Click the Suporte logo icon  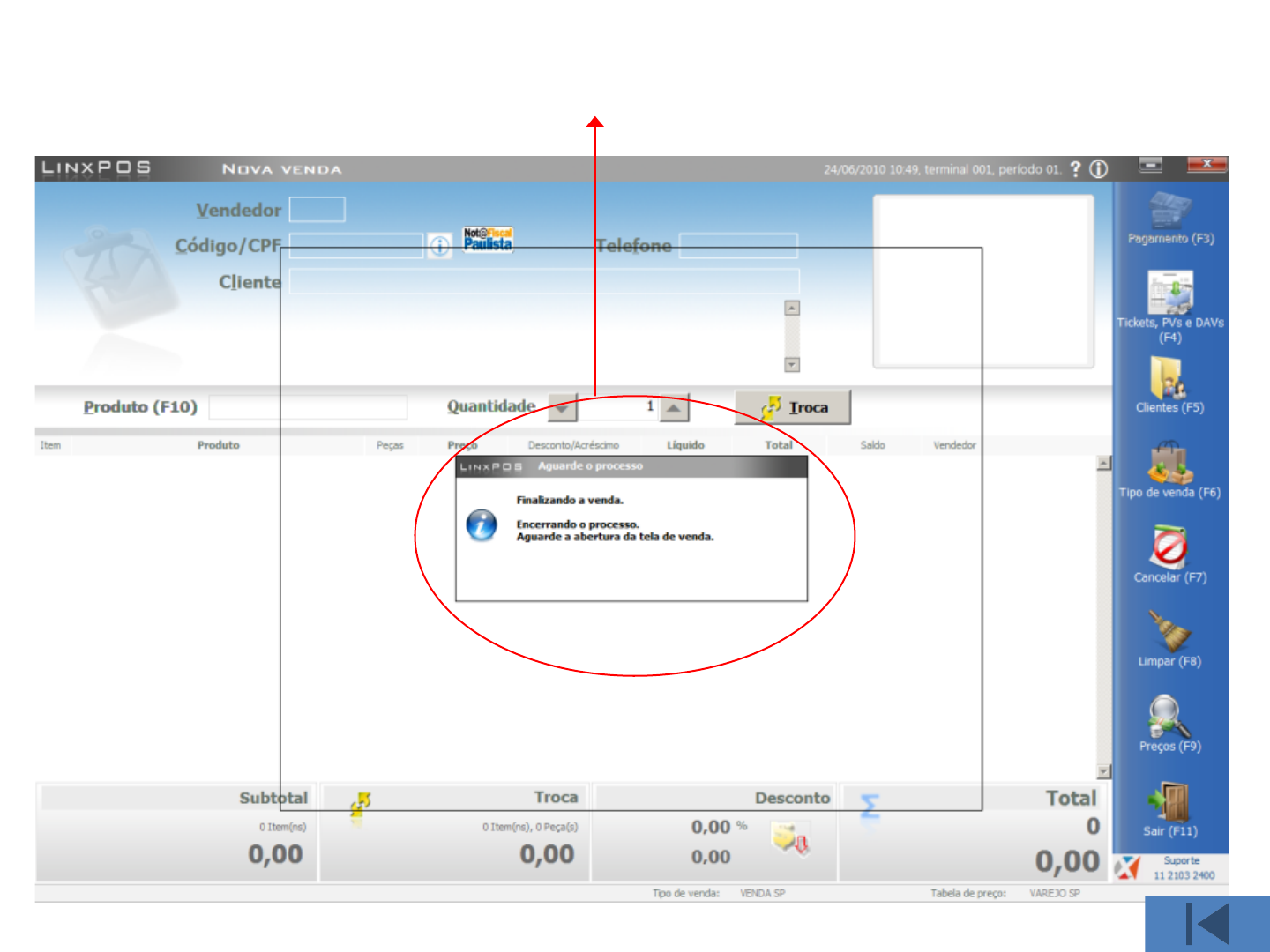[1127, 867]
